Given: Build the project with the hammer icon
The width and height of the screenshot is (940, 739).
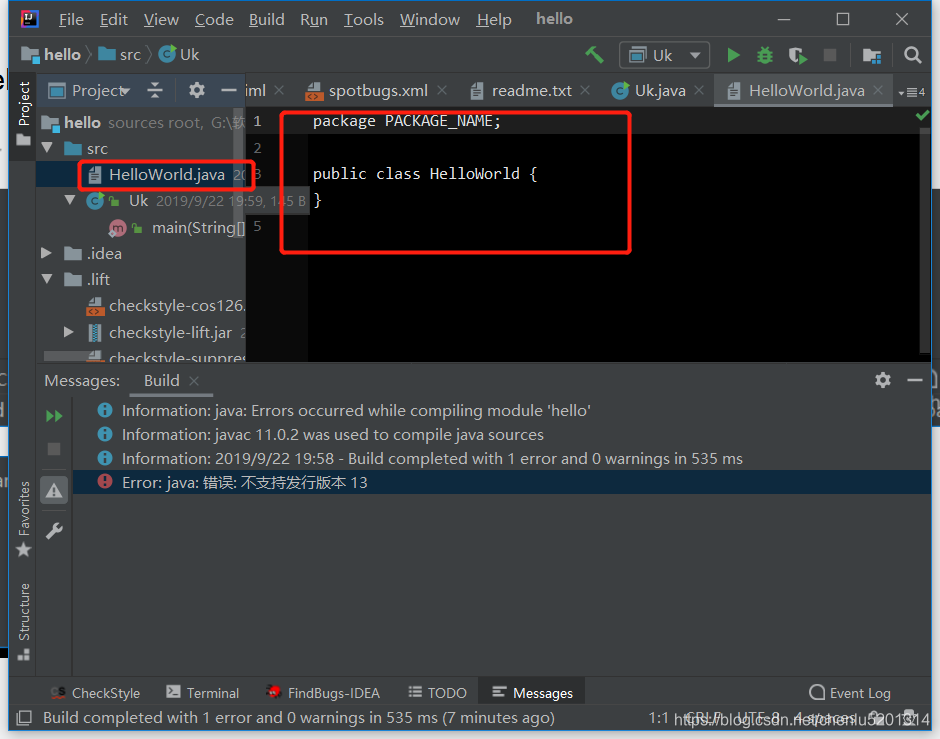Looking at the screenshot, I should pos(595,55).
